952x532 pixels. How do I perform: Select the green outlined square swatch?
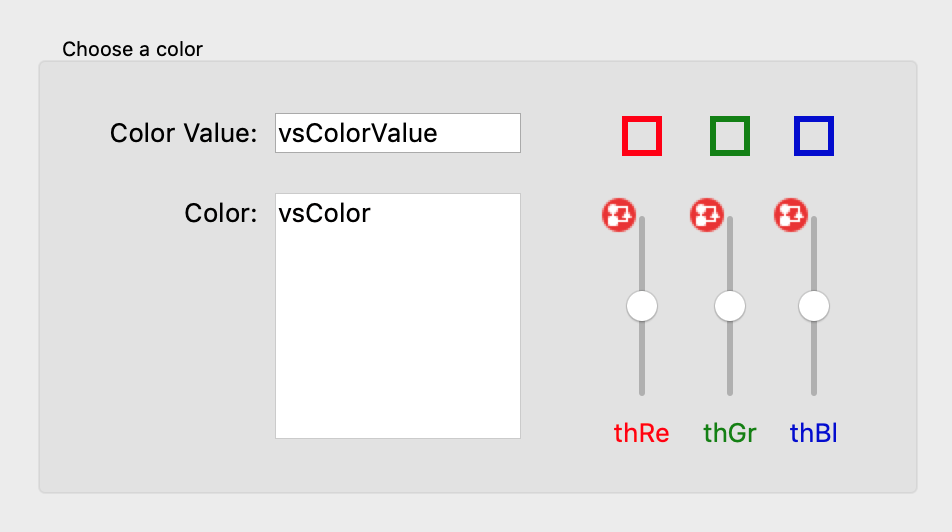[x=730, y=136]
